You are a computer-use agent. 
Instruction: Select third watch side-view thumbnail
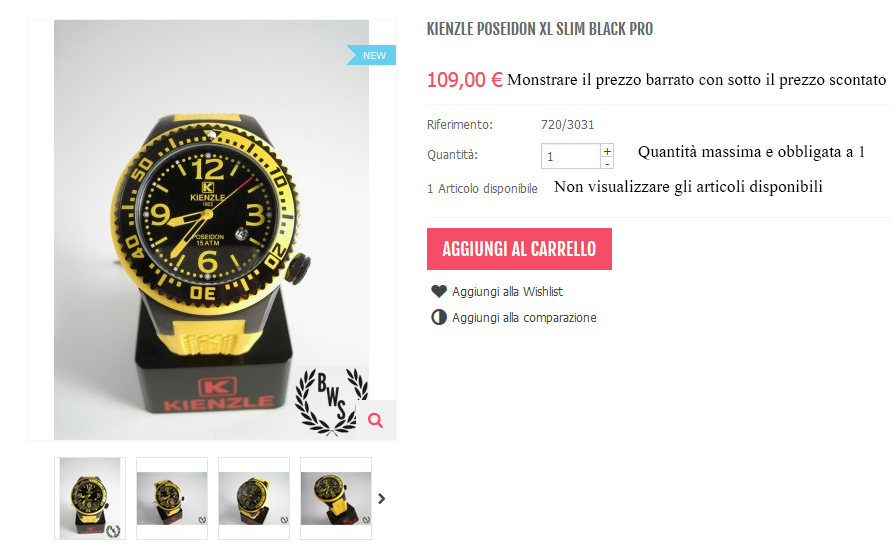pos(254,498)
